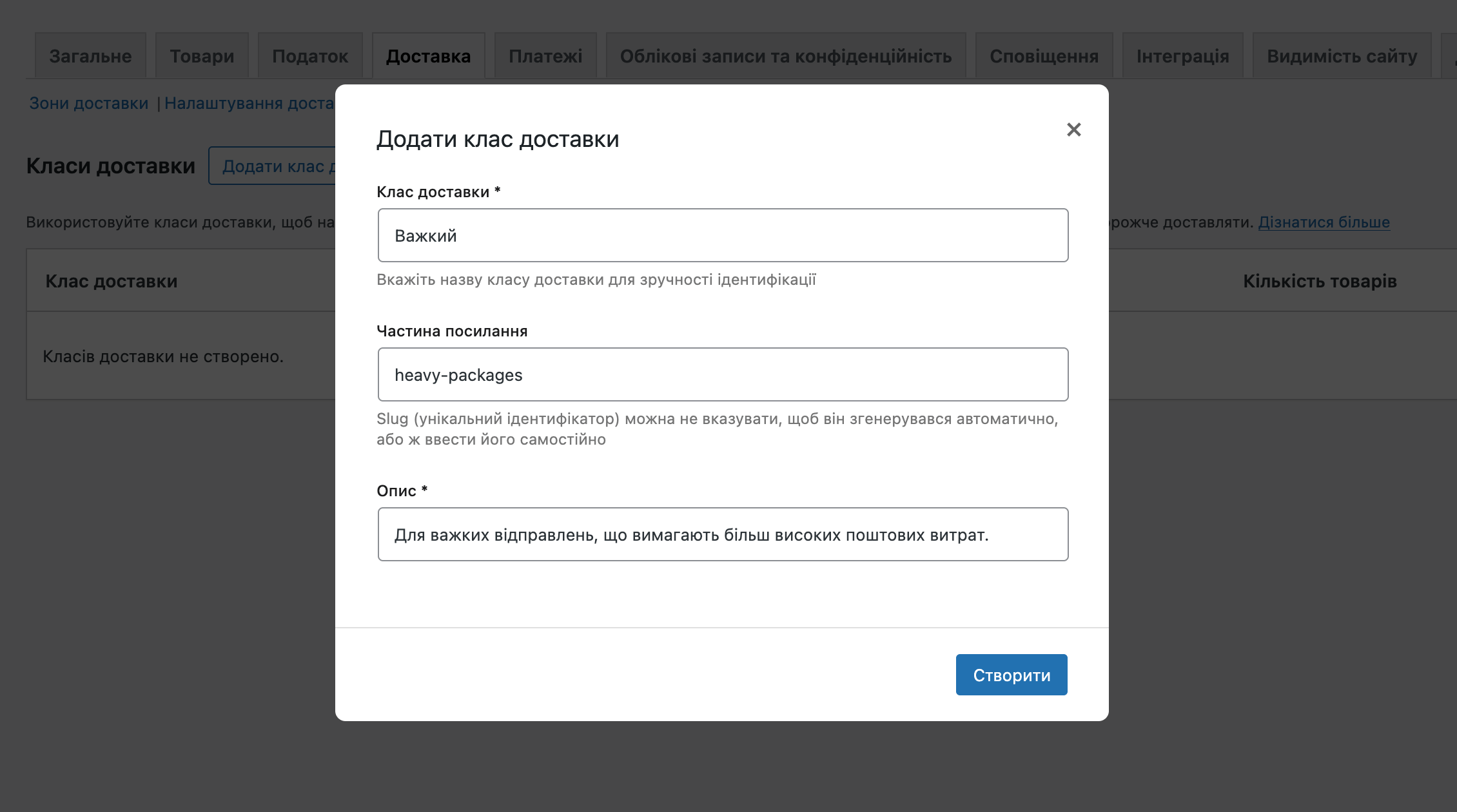Click the Кількість товарів column header

(x=1320, y=281)
